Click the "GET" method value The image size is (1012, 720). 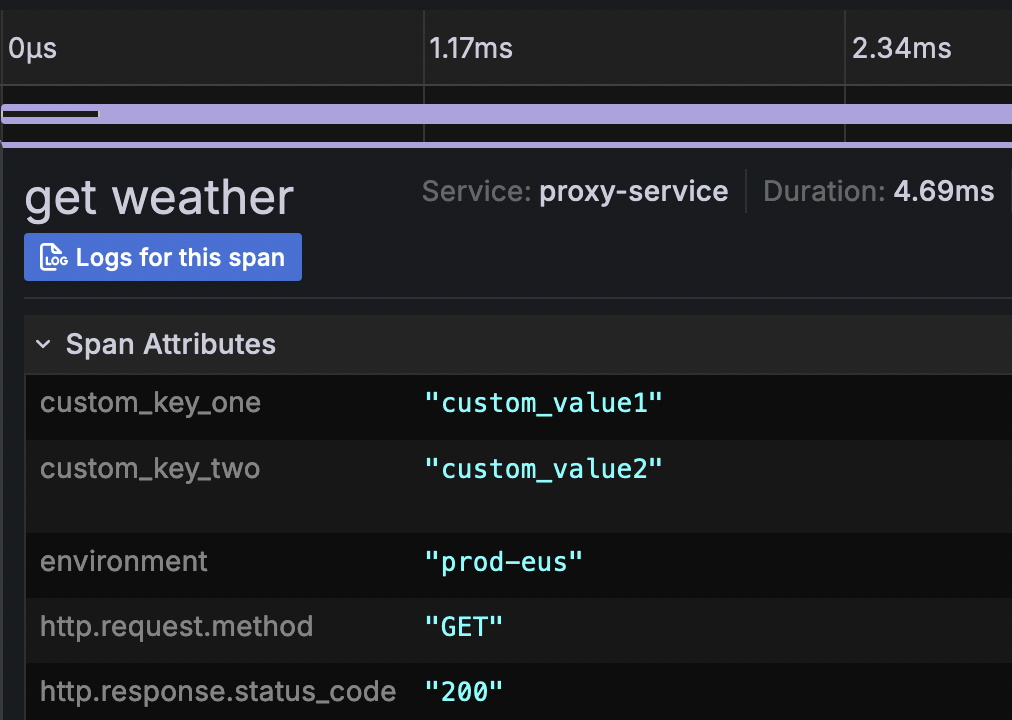click(464, 627)
